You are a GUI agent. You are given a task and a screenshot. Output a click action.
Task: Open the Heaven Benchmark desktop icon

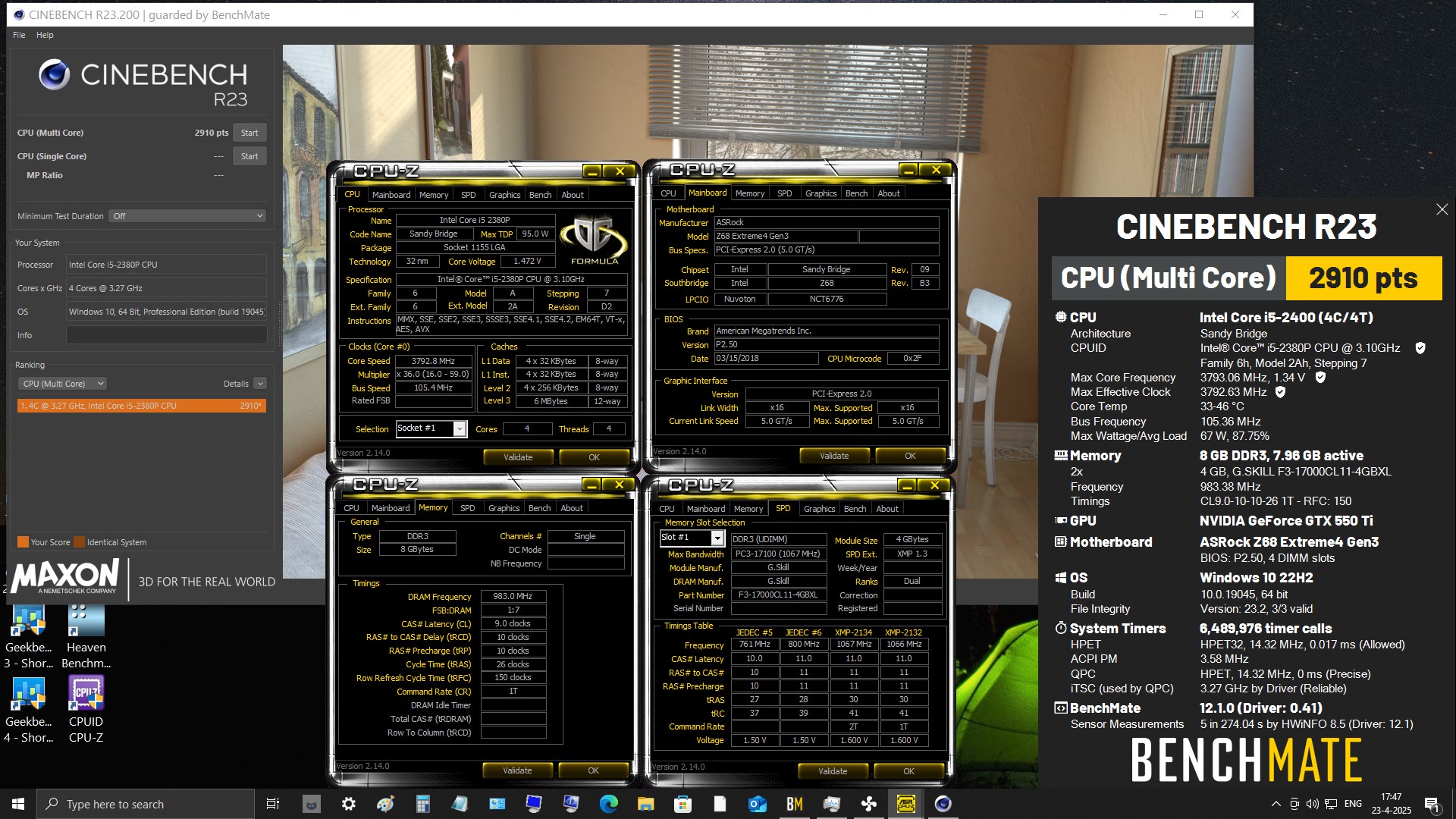pos(86,635)
